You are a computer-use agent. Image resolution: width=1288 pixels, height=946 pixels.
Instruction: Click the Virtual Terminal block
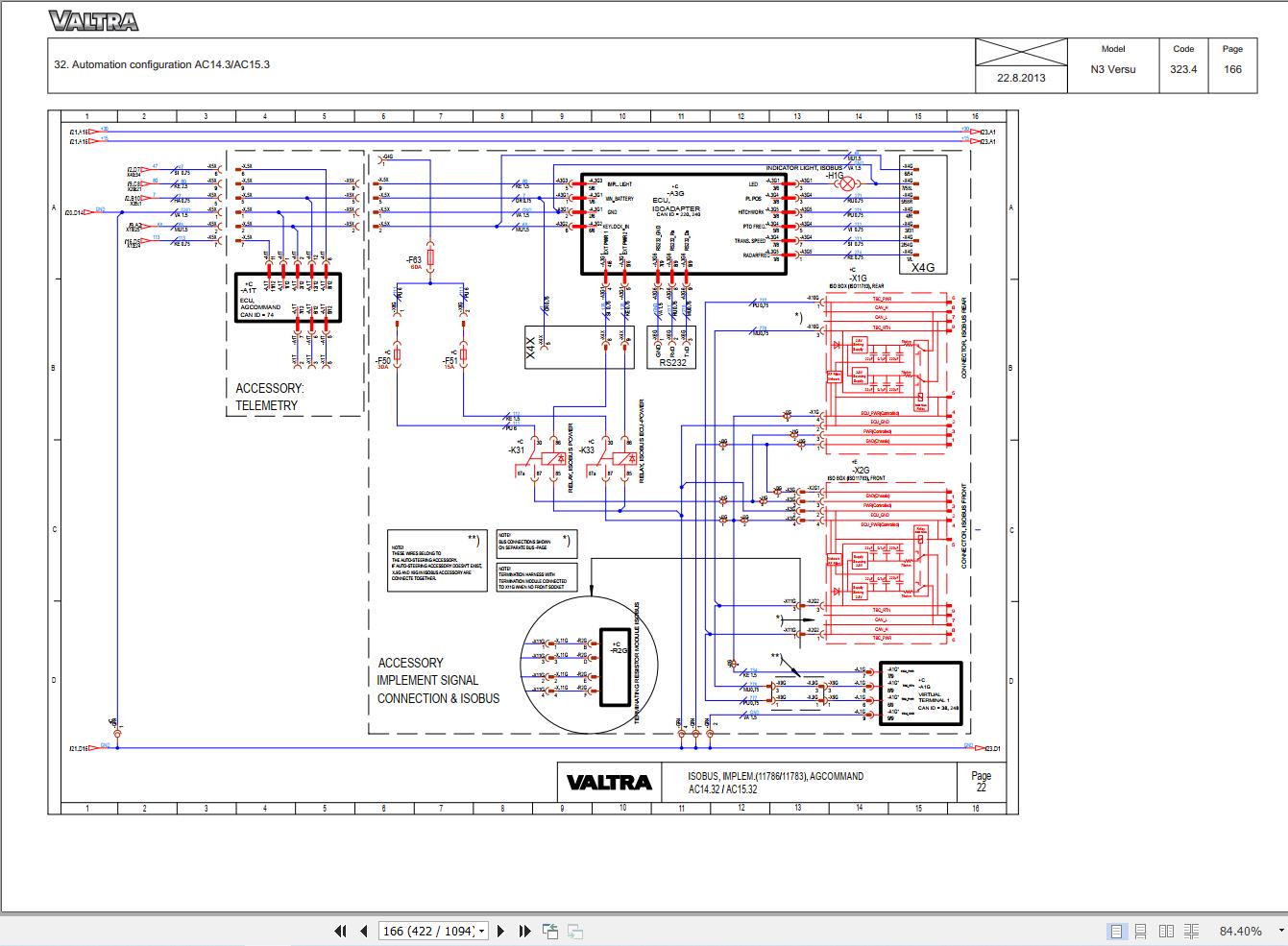(x=921, y=698)
